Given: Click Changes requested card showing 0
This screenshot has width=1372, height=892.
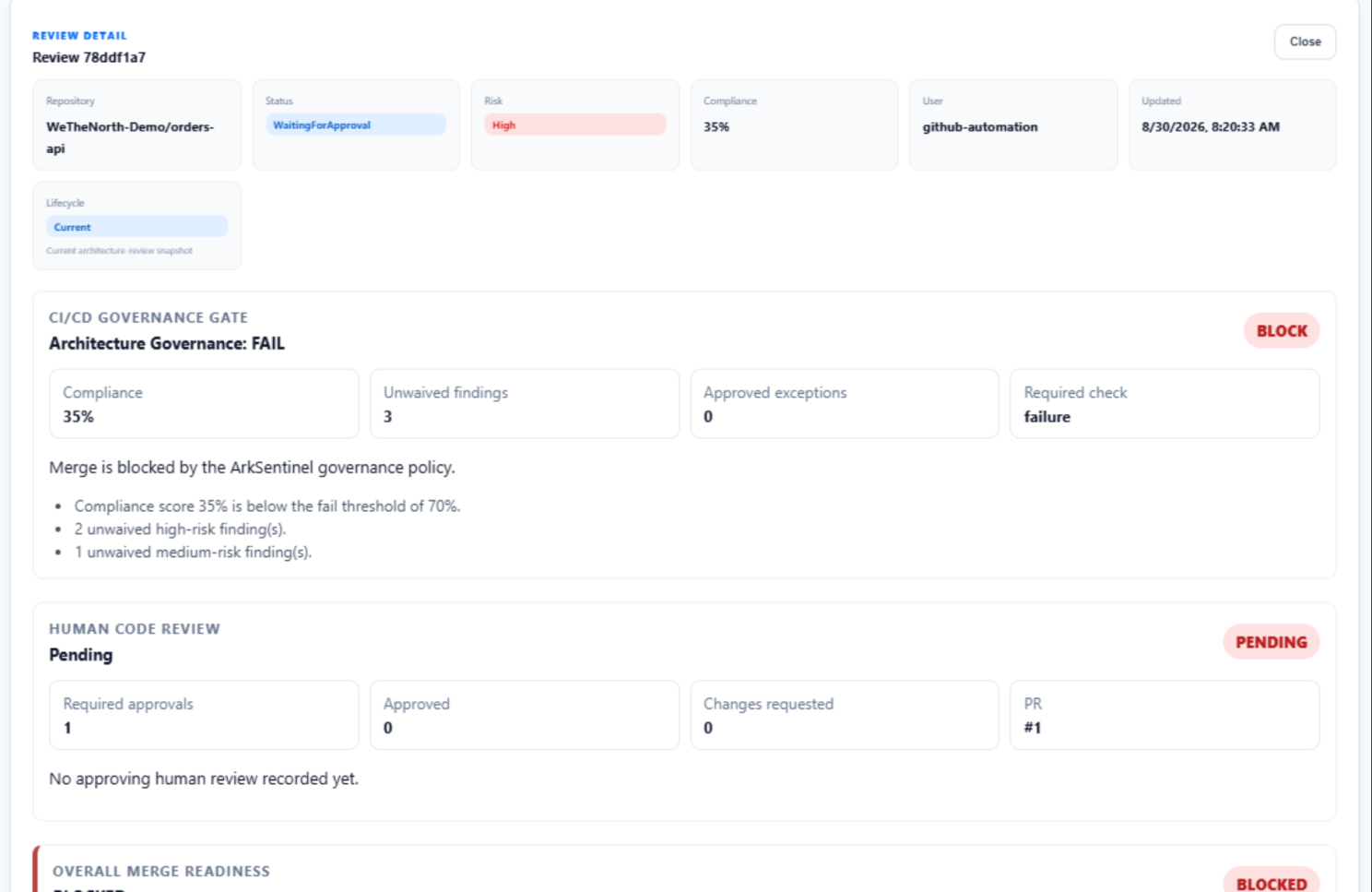Looking at the screenshot, I should pyautogui.click(x=845, y=715).
